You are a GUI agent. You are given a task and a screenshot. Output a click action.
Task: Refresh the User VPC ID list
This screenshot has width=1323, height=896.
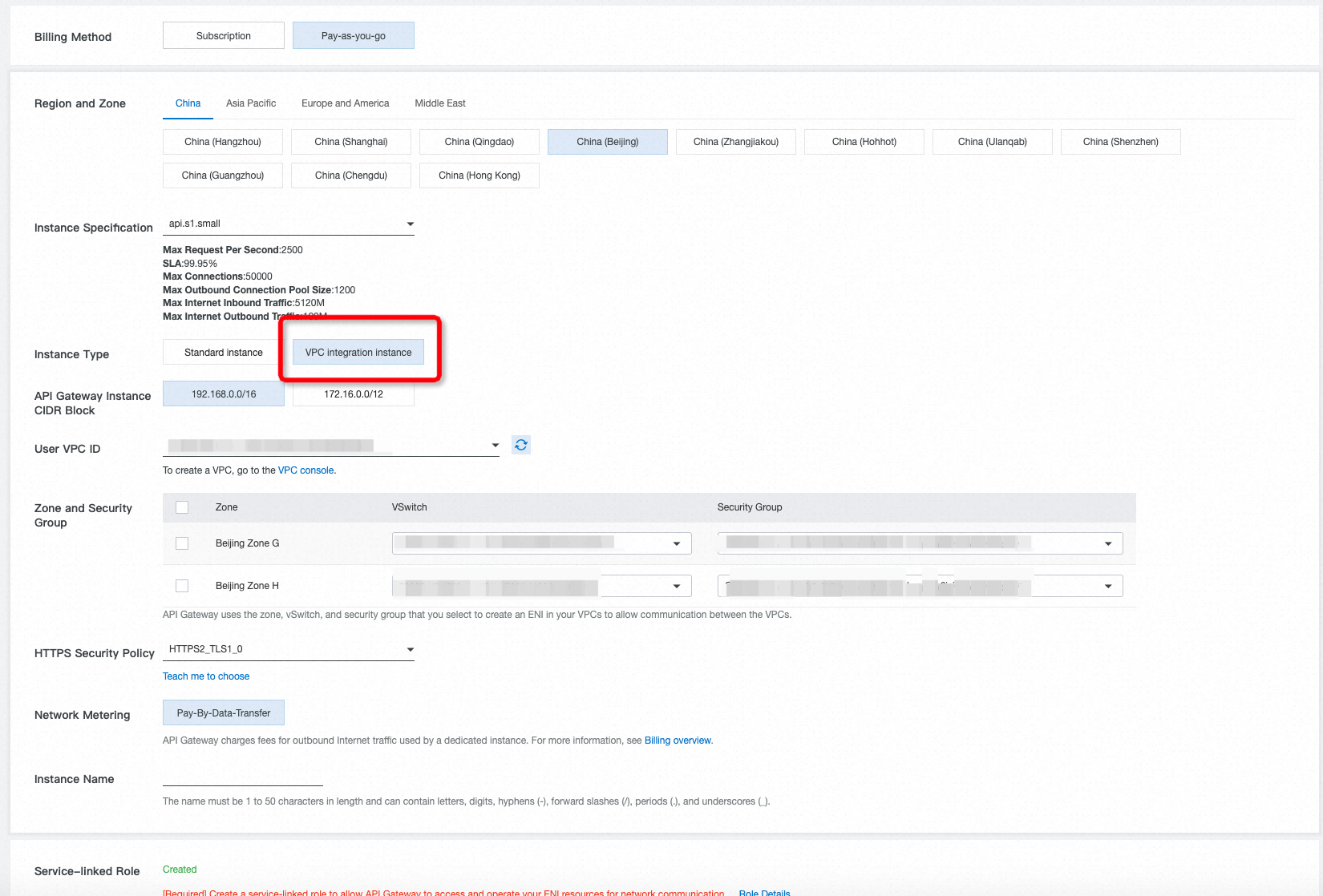pos(520,444)
